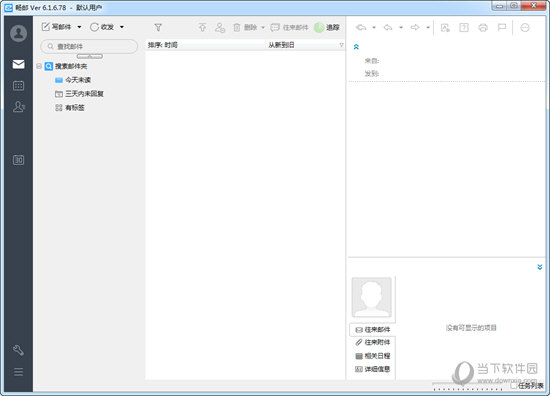Click the 排序: 时间 sort header

click(x=163, y=45)
